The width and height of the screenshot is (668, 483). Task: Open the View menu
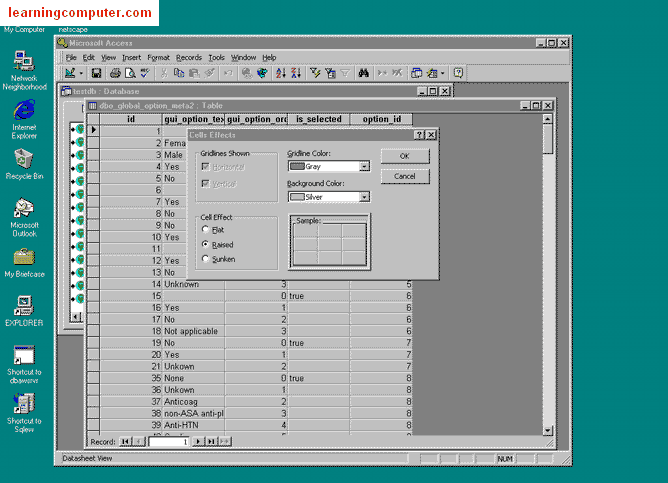click(108, 58)
